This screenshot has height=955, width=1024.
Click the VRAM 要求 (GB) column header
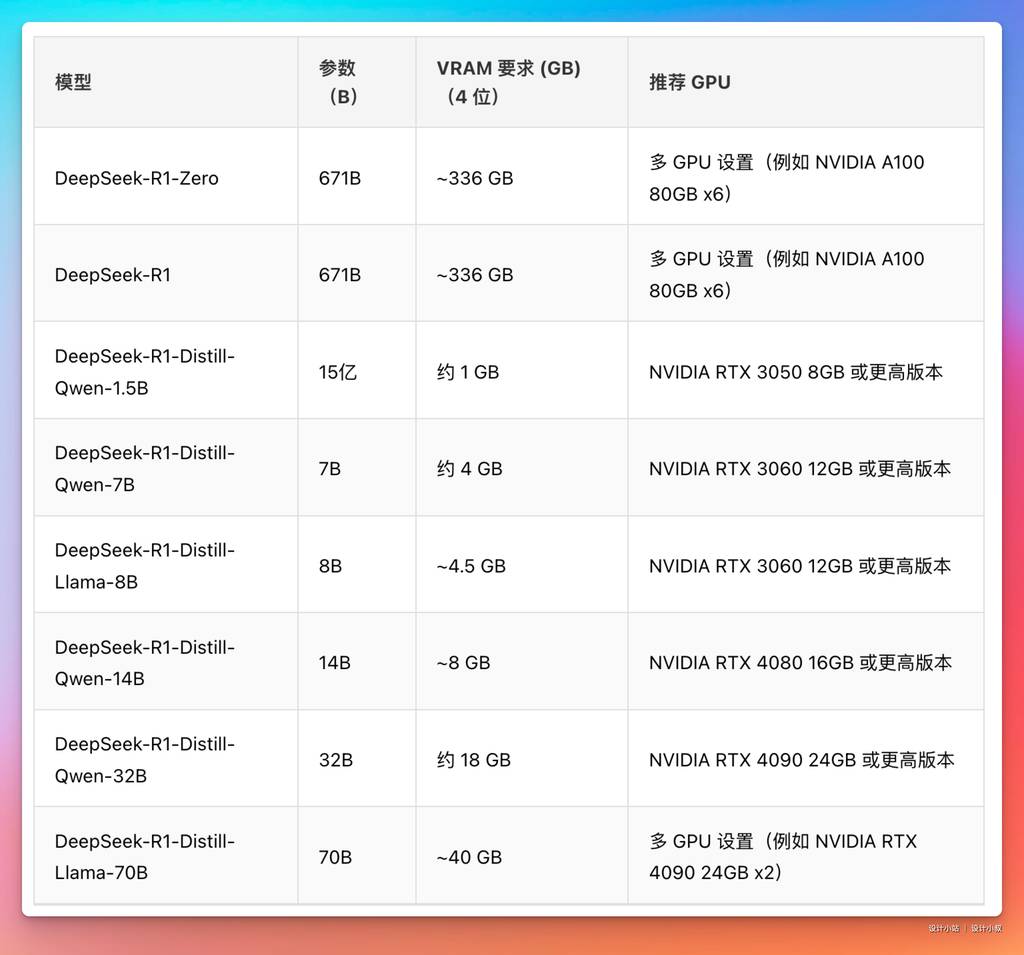tap(508, 82)
